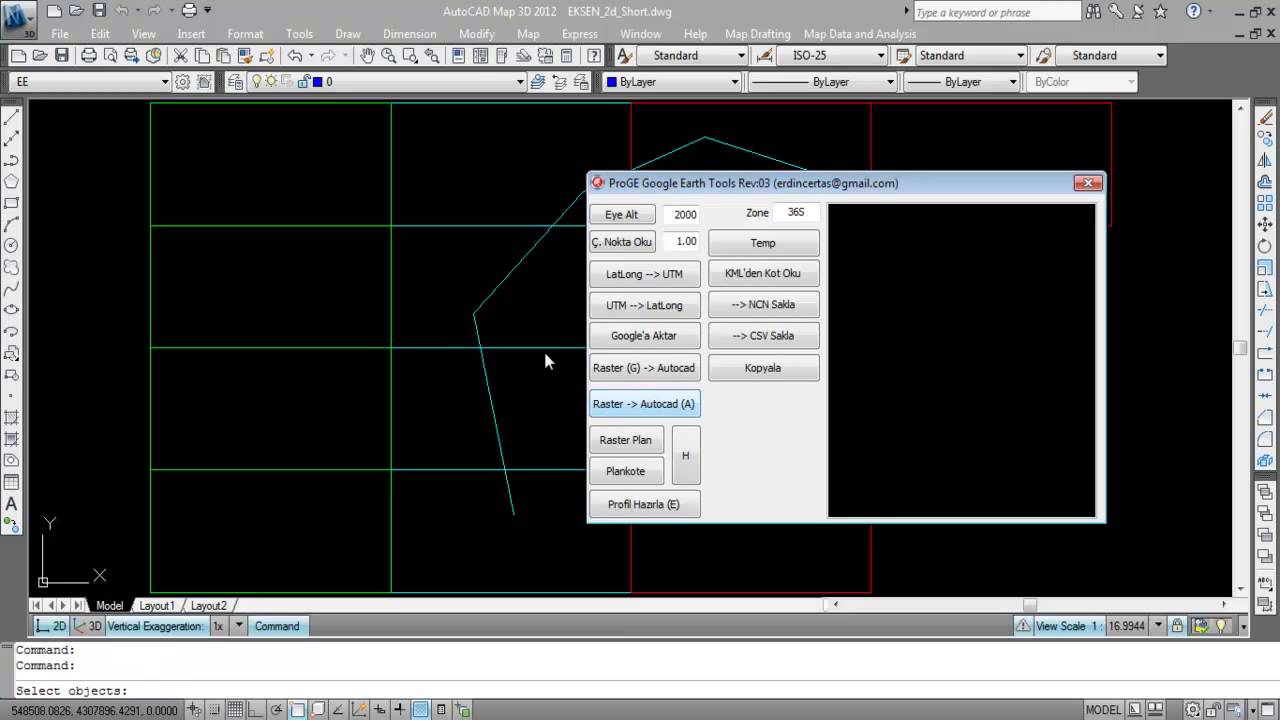Viewport: 1280px width, 720px height.
Task: Toggle Object Snap in status bar
Action: pos(298,710)
